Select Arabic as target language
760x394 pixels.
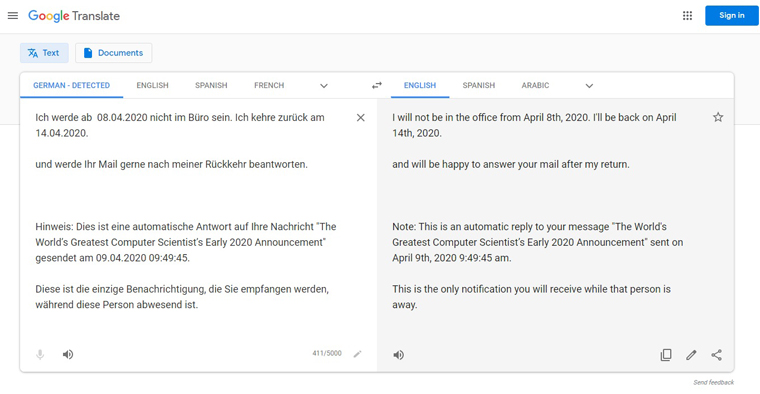(535, 85)
